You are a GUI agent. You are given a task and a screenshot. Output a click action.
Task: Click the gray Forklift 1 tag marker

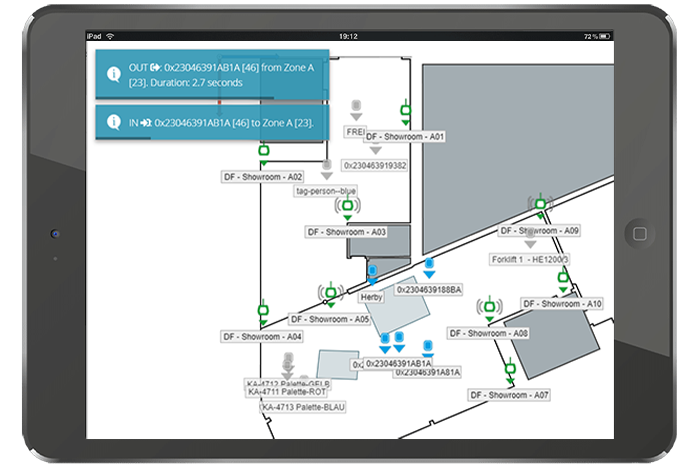point(530,235)
